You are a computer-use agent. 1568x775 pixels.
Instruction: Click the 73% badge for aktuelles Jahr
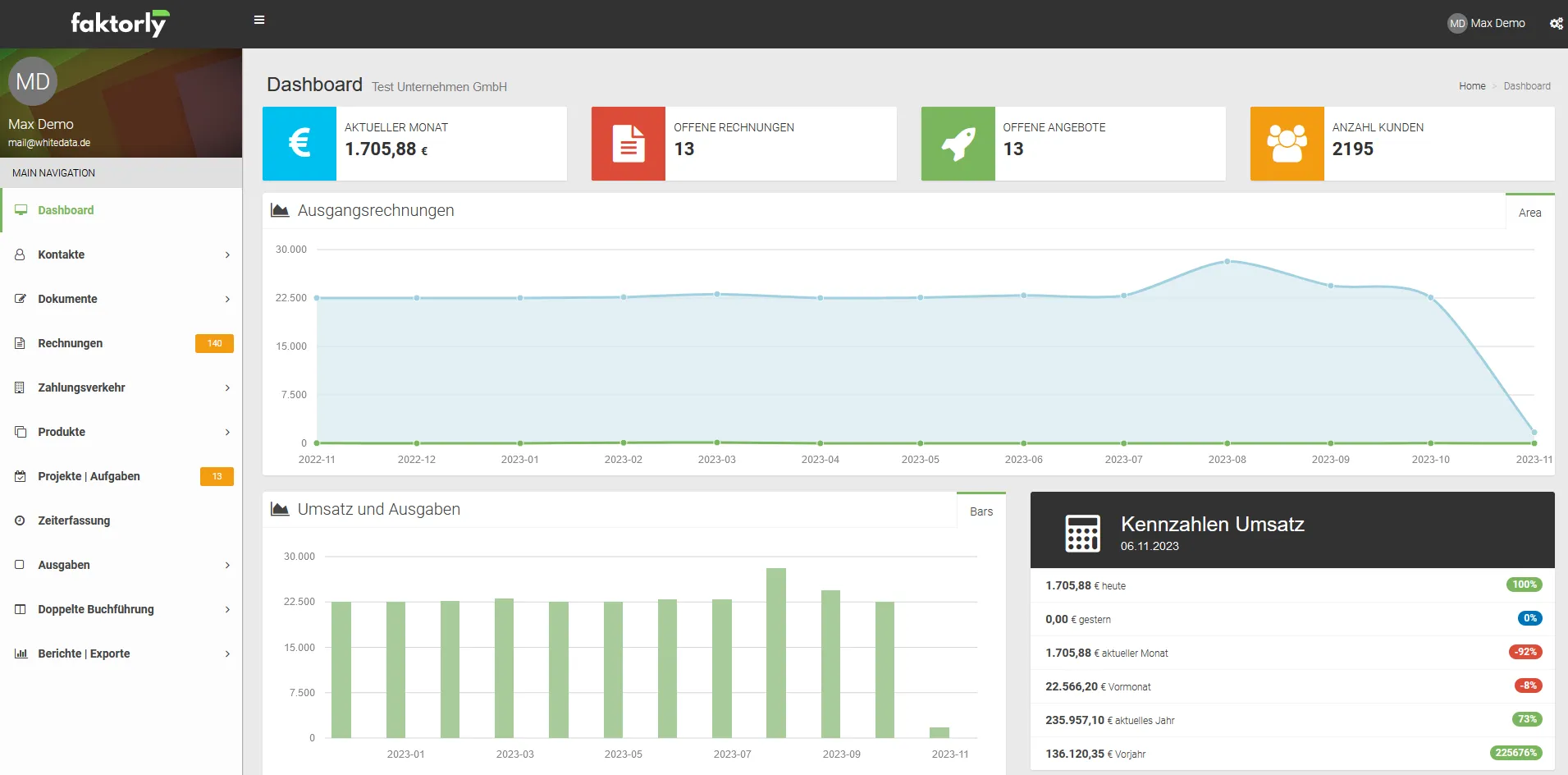[1527, 719]
